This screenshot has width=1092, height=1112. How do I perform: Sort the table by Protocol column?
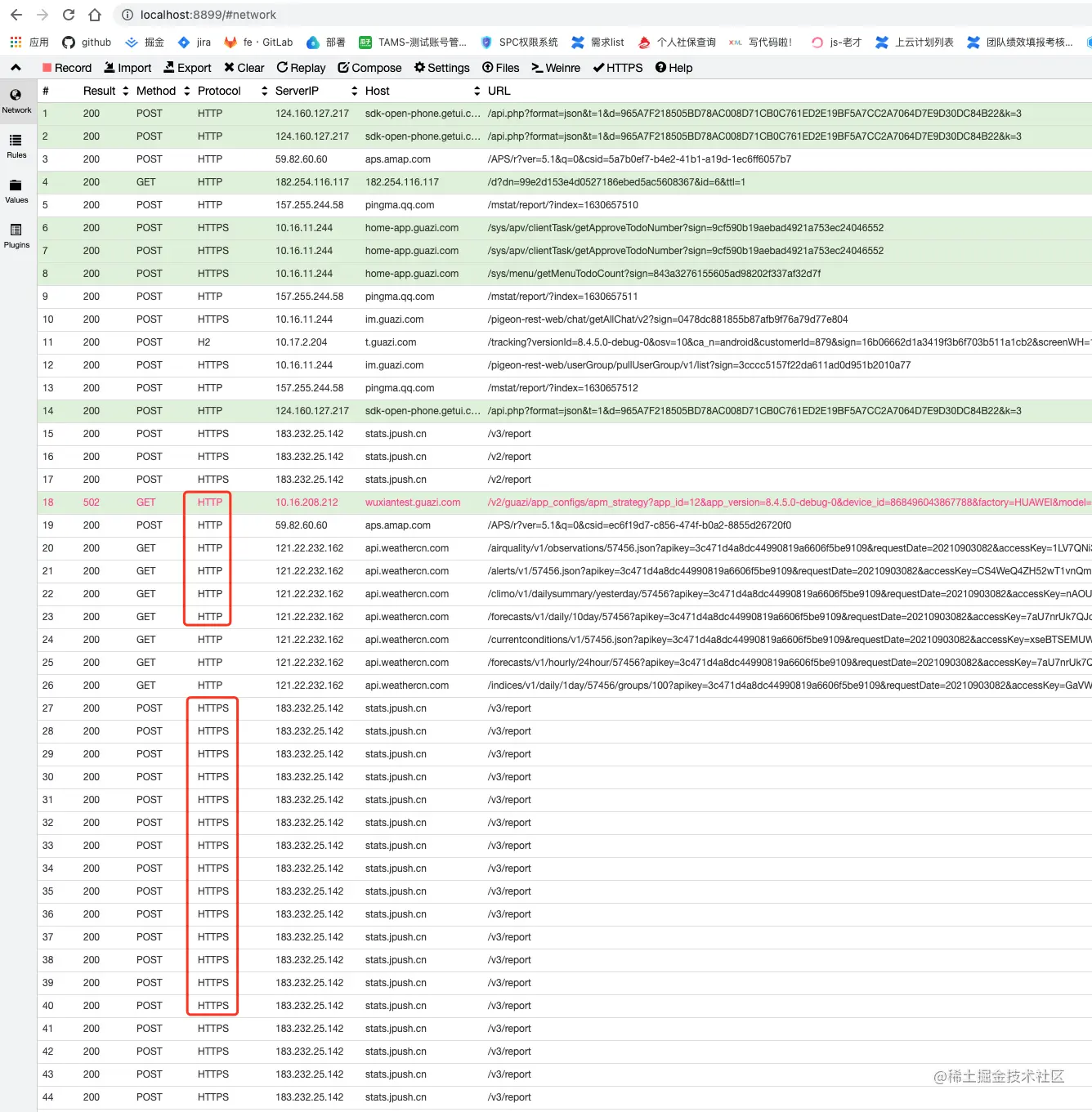(x=233, y=91)
